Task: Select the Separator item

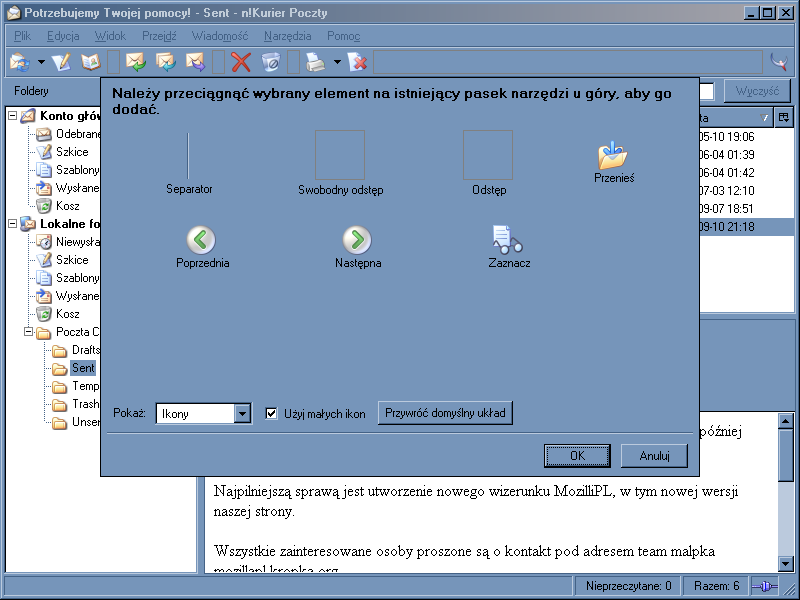Action: tap(189, 163)
